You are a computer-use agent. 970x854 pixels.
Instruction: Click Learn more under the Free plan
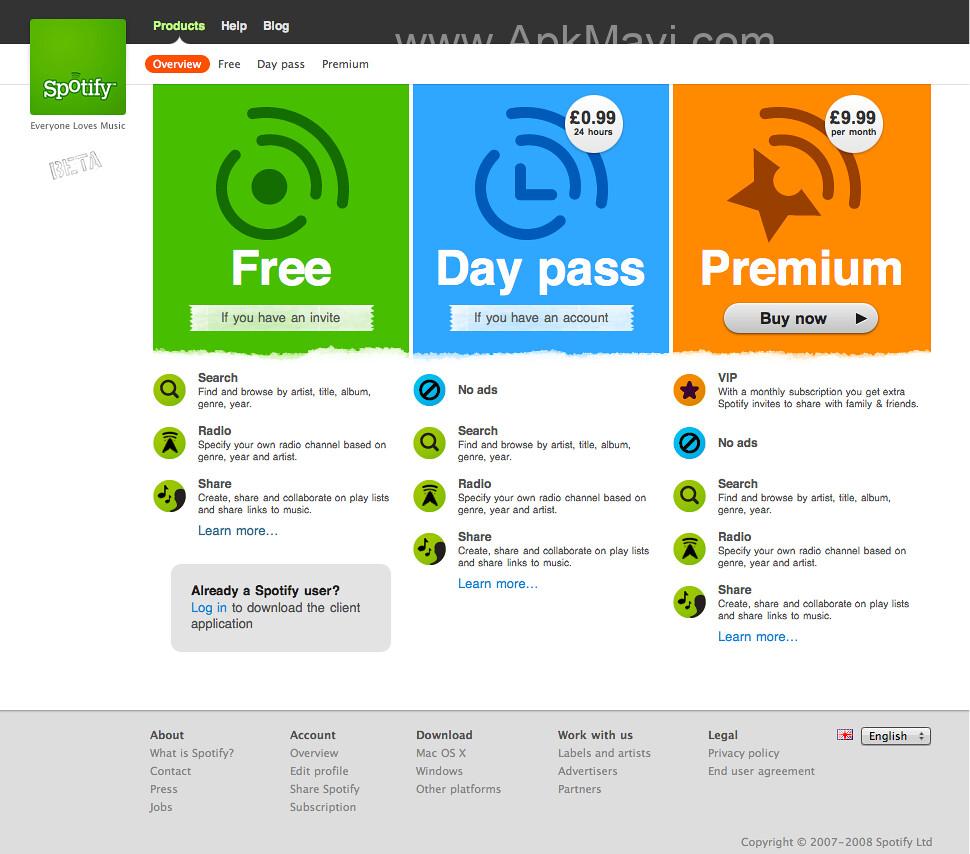(x=237, y=531)
